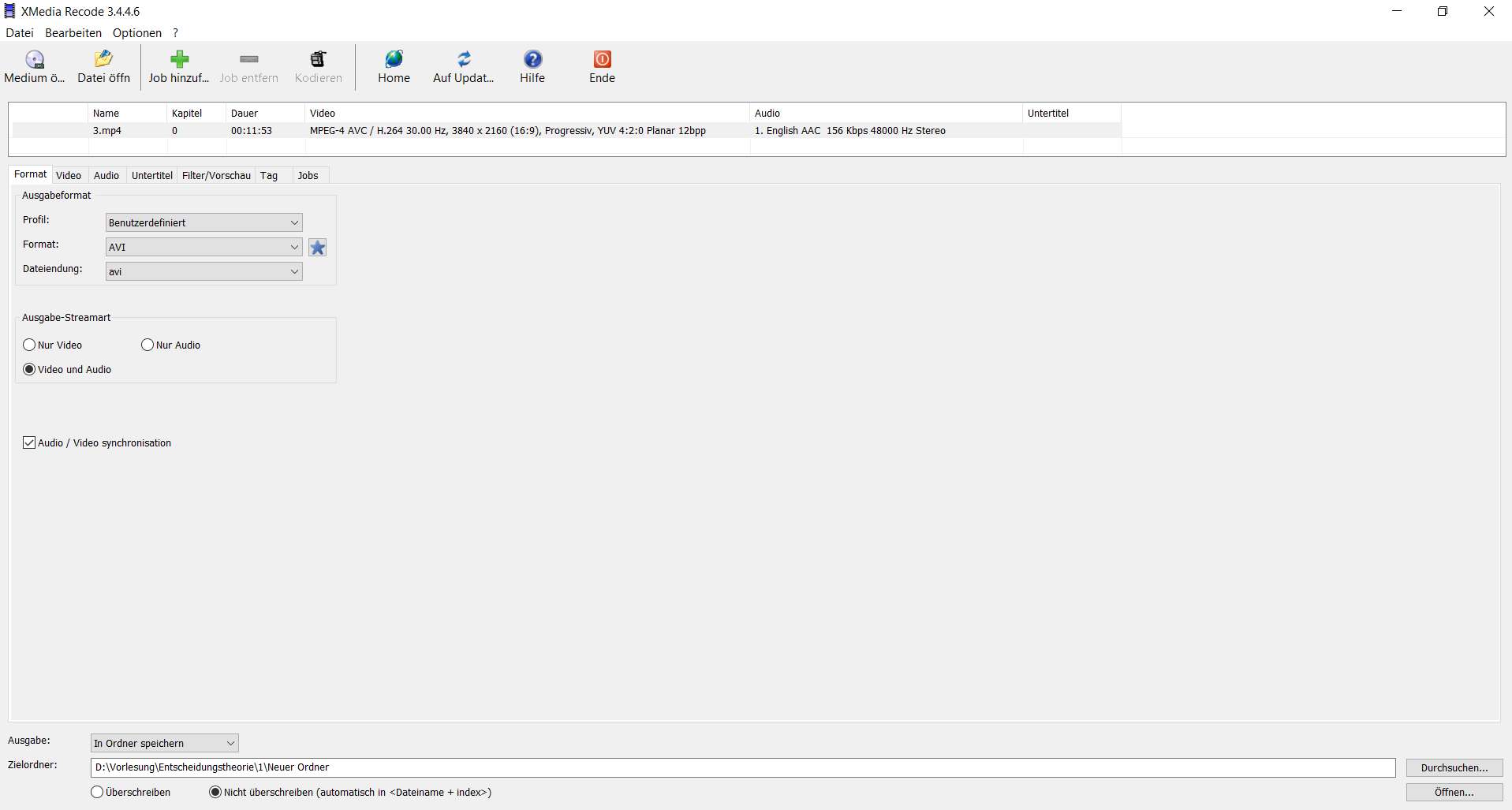Switch to the Untertitel tab
The height and width of the screenshot is (810, 1512).
click(152, 175)
